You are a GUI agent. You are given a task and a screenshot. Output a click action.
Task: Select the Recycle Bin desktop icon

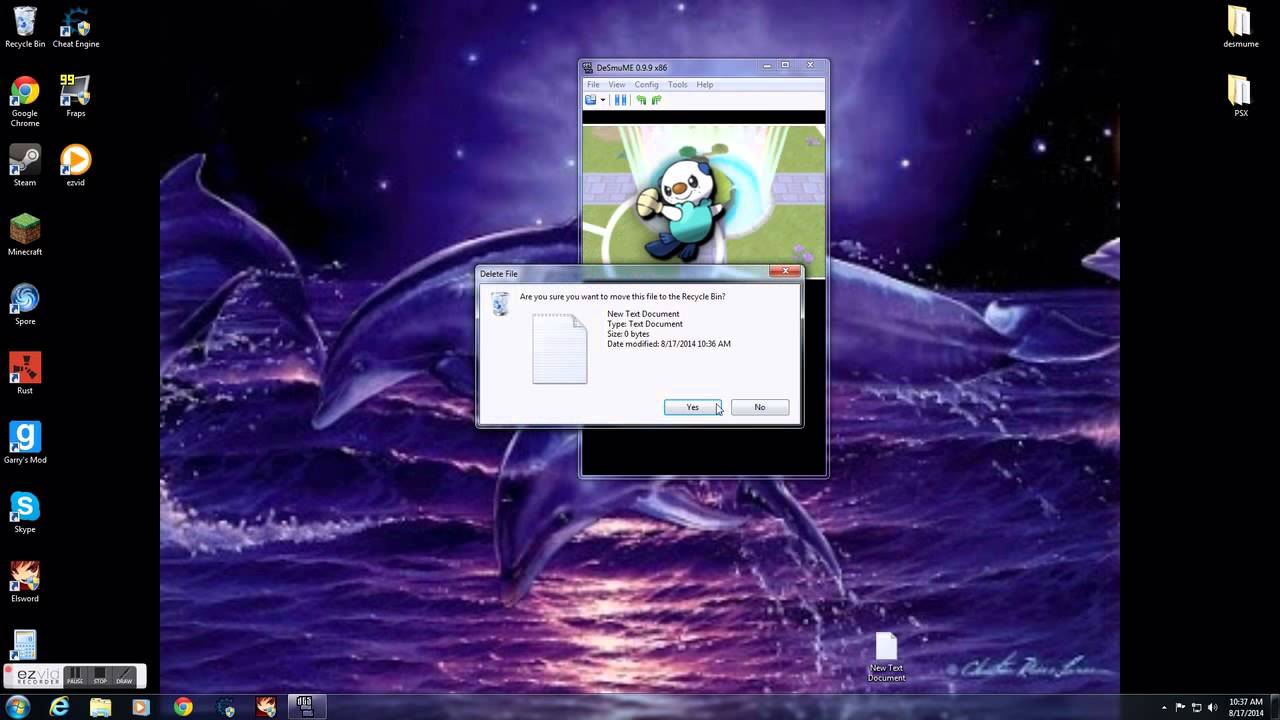tap(25, 27)
